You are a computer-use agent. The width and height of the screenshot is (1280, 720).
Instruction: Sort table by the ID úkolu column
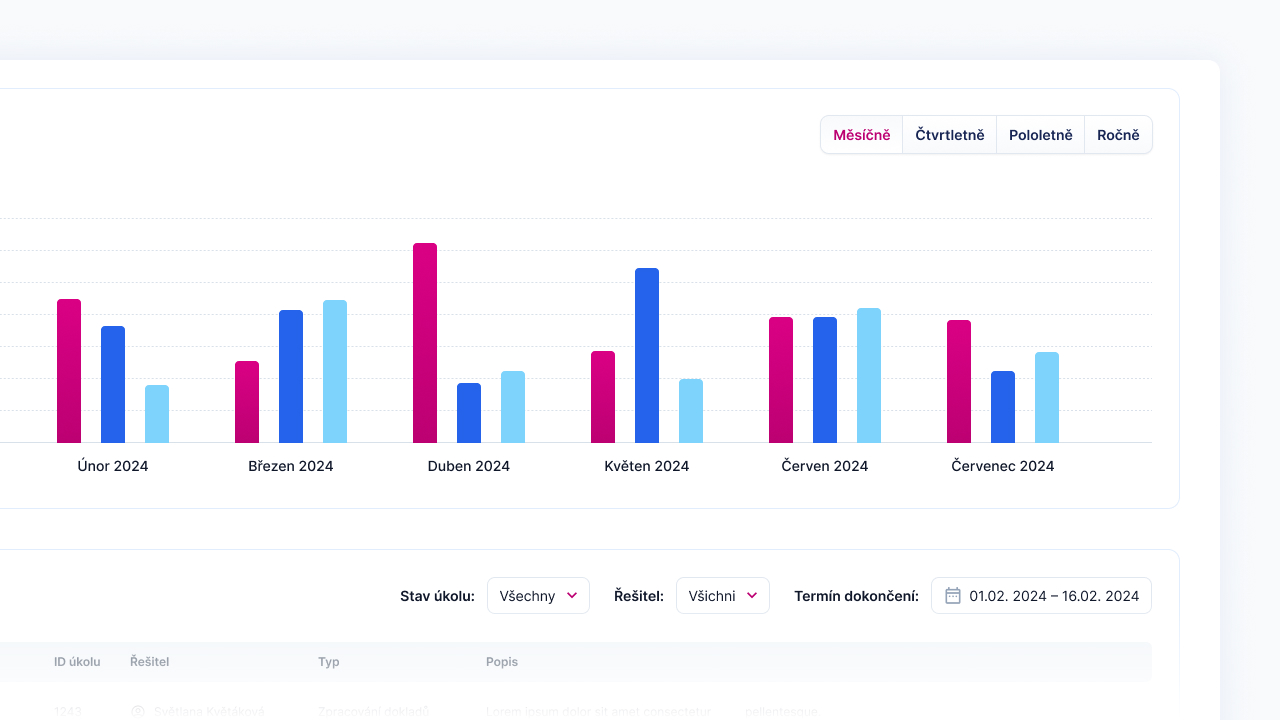76,661
